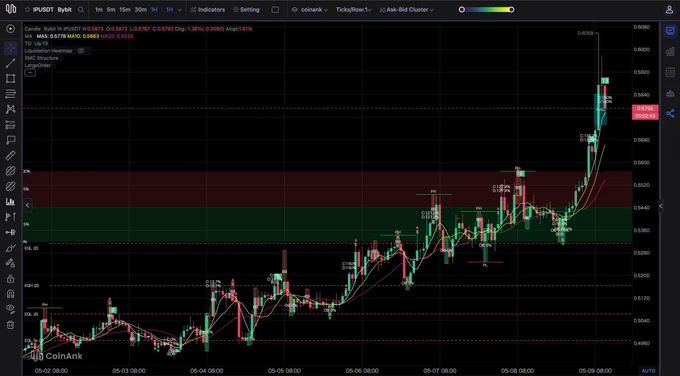Adjust the right handle of heatmap gradient
The height and width of the screenshot is (376, 680).
tap(512, 10)
